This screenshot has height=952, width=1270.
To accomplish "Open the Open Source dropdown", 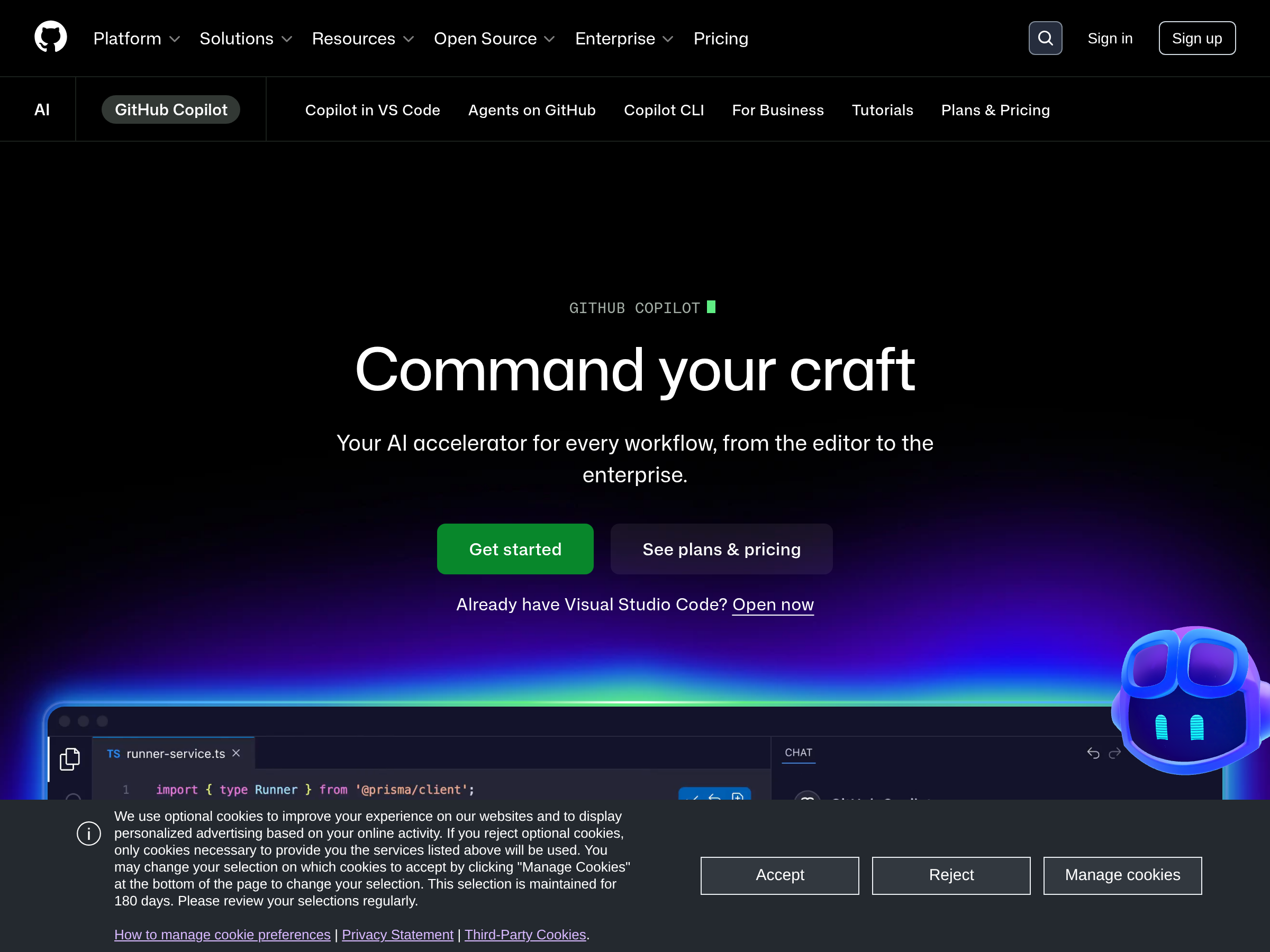I will click(494, 39).
